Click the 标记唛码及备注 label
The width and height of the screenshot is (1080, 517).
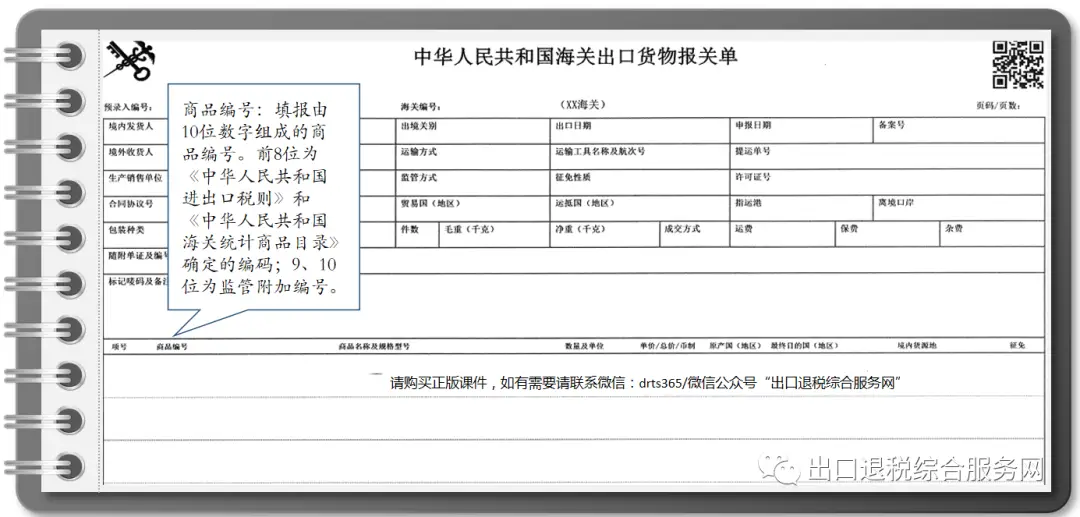138,282
